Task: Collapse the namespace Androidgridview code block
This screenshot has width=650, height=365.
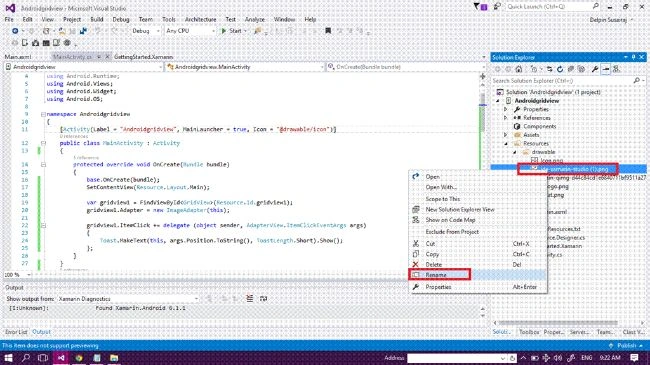Action: (43, 114)
